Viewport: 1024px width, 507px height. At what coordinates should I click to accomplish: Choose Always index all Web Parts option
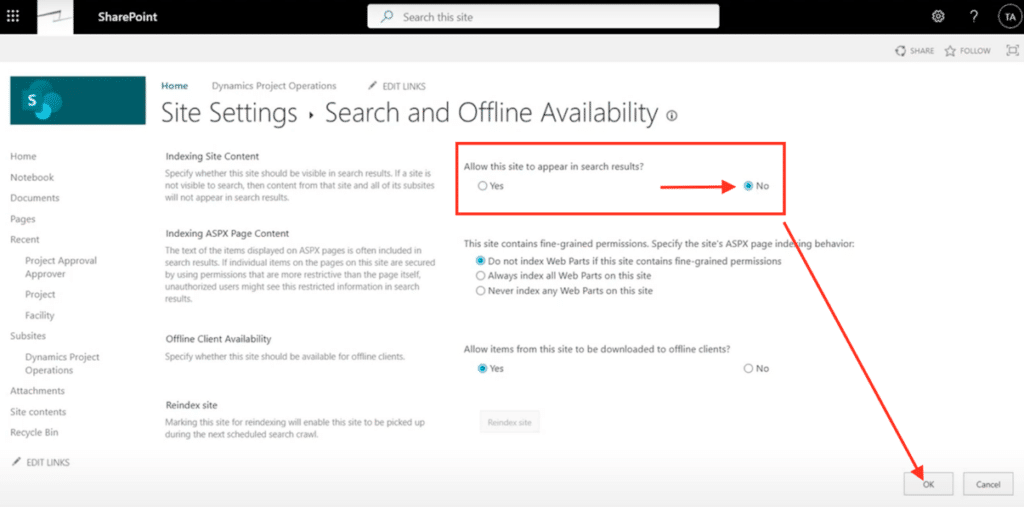(482, 275)
